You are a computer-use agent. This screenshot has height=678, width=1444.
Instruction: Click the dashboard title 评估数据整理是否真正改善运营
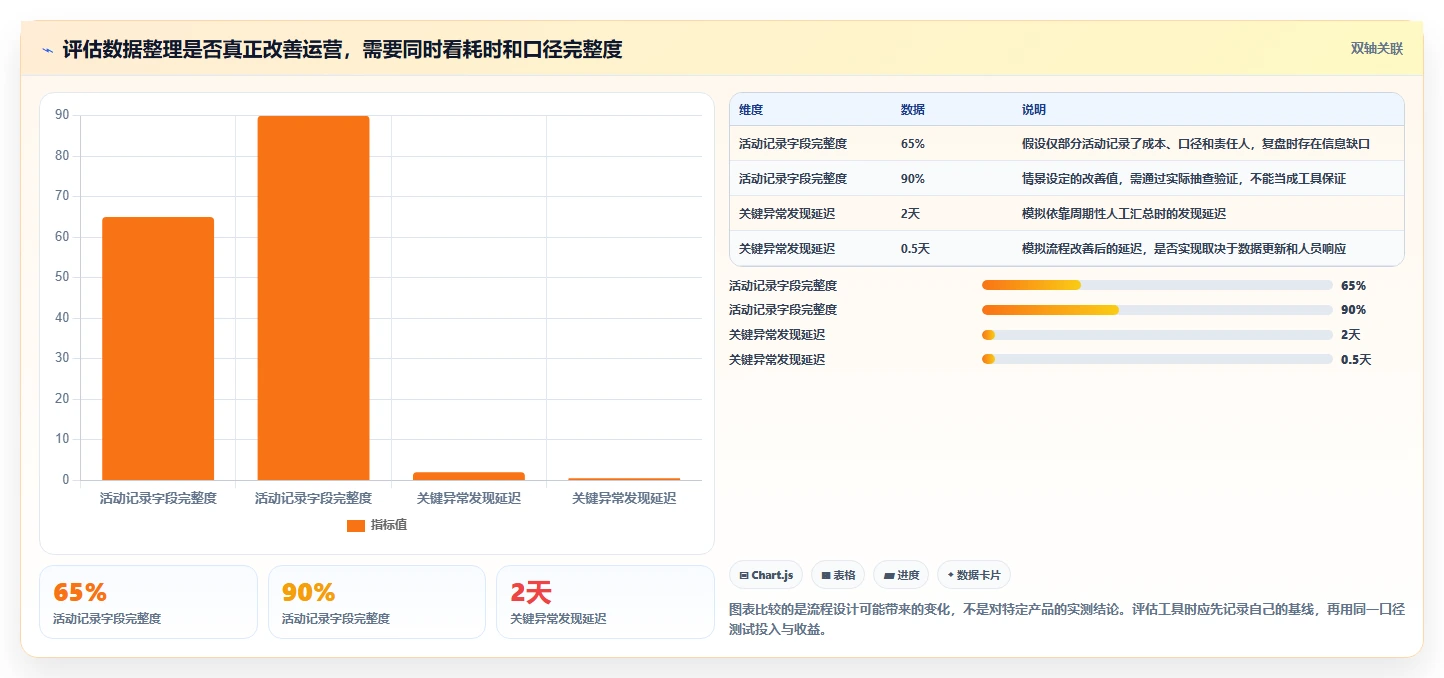pyautogui.click(x=343, y=49)
